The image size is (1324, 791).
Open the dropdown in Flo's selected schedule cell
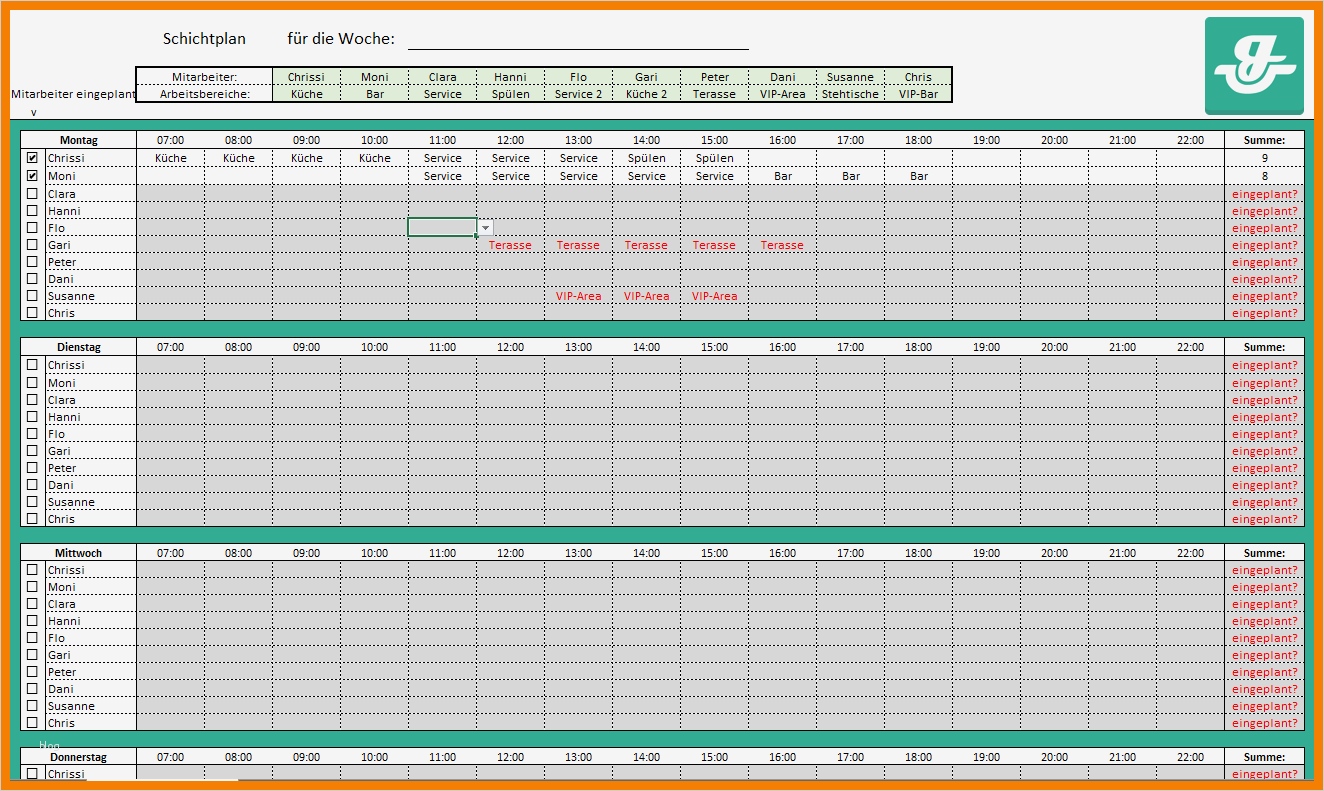click(x=484, y=227)
